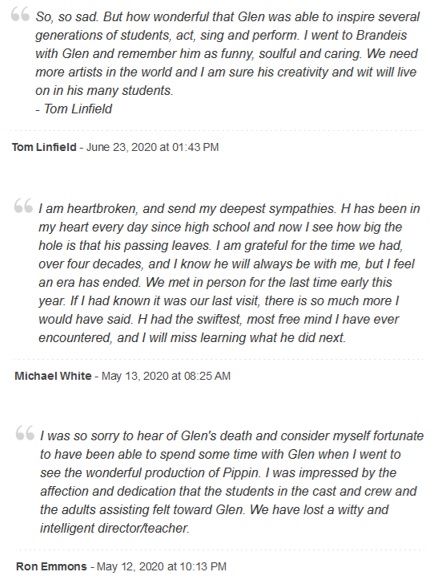Select the author name Michael White
This screenshot has height=586, width=434.
(53, 376)
